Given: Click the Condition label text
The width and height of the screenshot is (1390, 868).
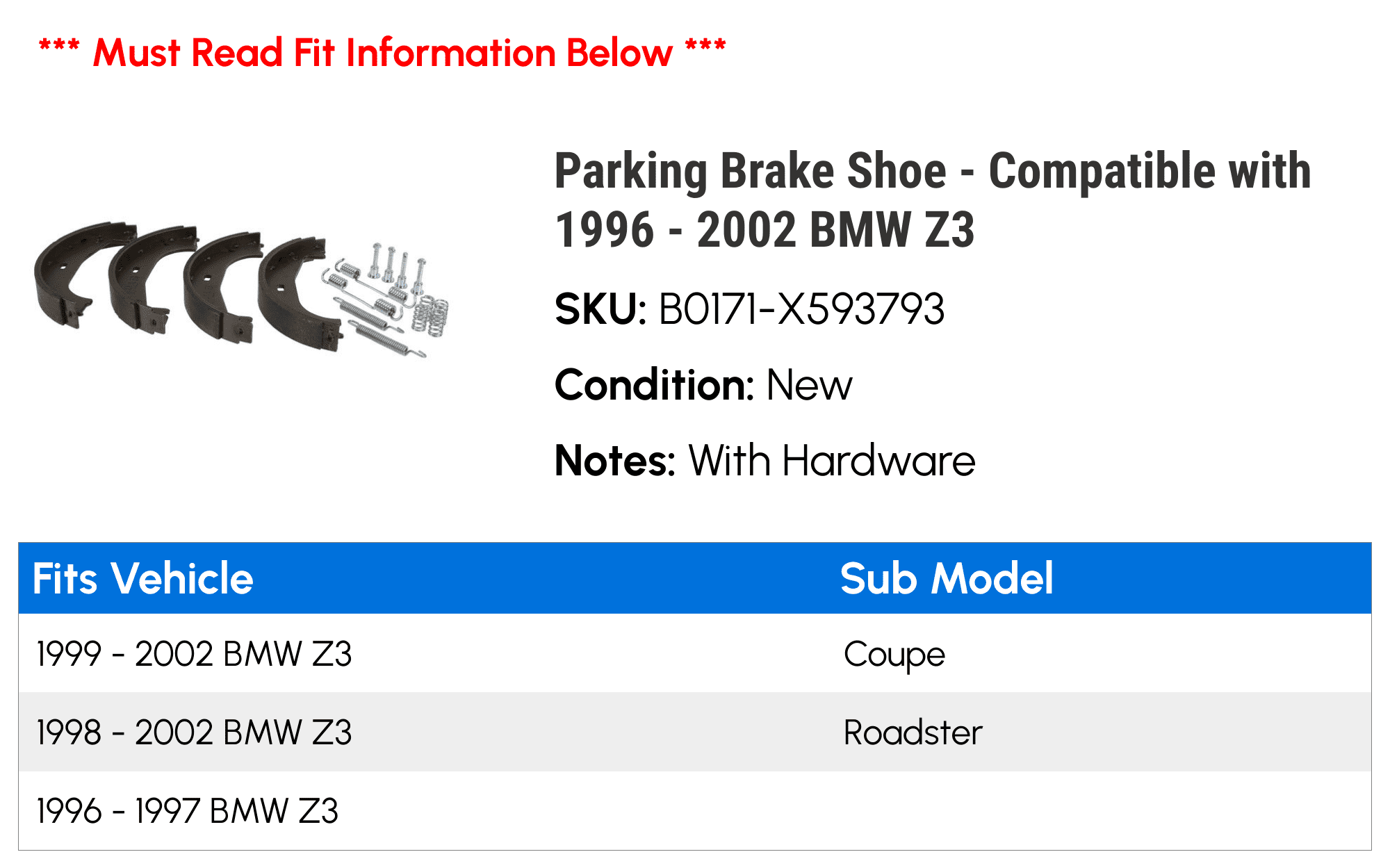Looking at the screenshot, I should 654,385.
